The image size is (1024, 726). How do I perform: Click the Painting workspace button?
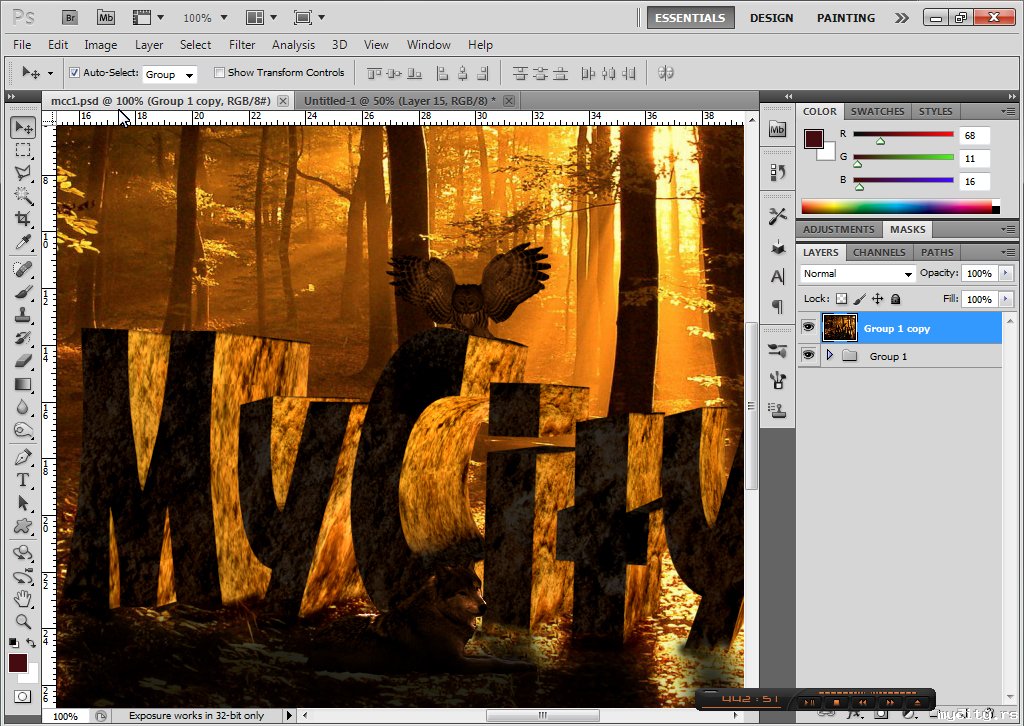pos(845,18)
